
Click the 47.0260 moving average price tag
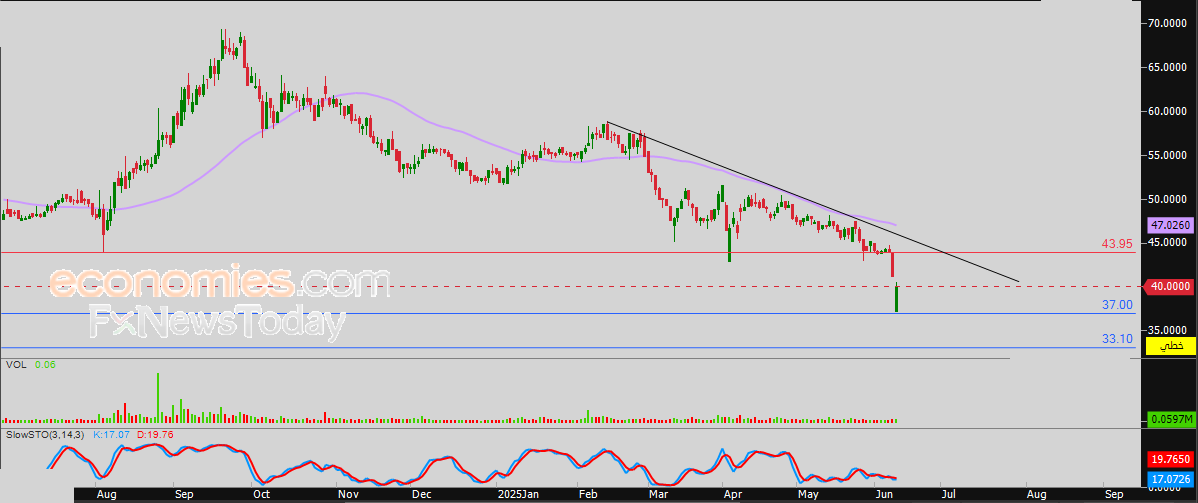point(1170,226)
